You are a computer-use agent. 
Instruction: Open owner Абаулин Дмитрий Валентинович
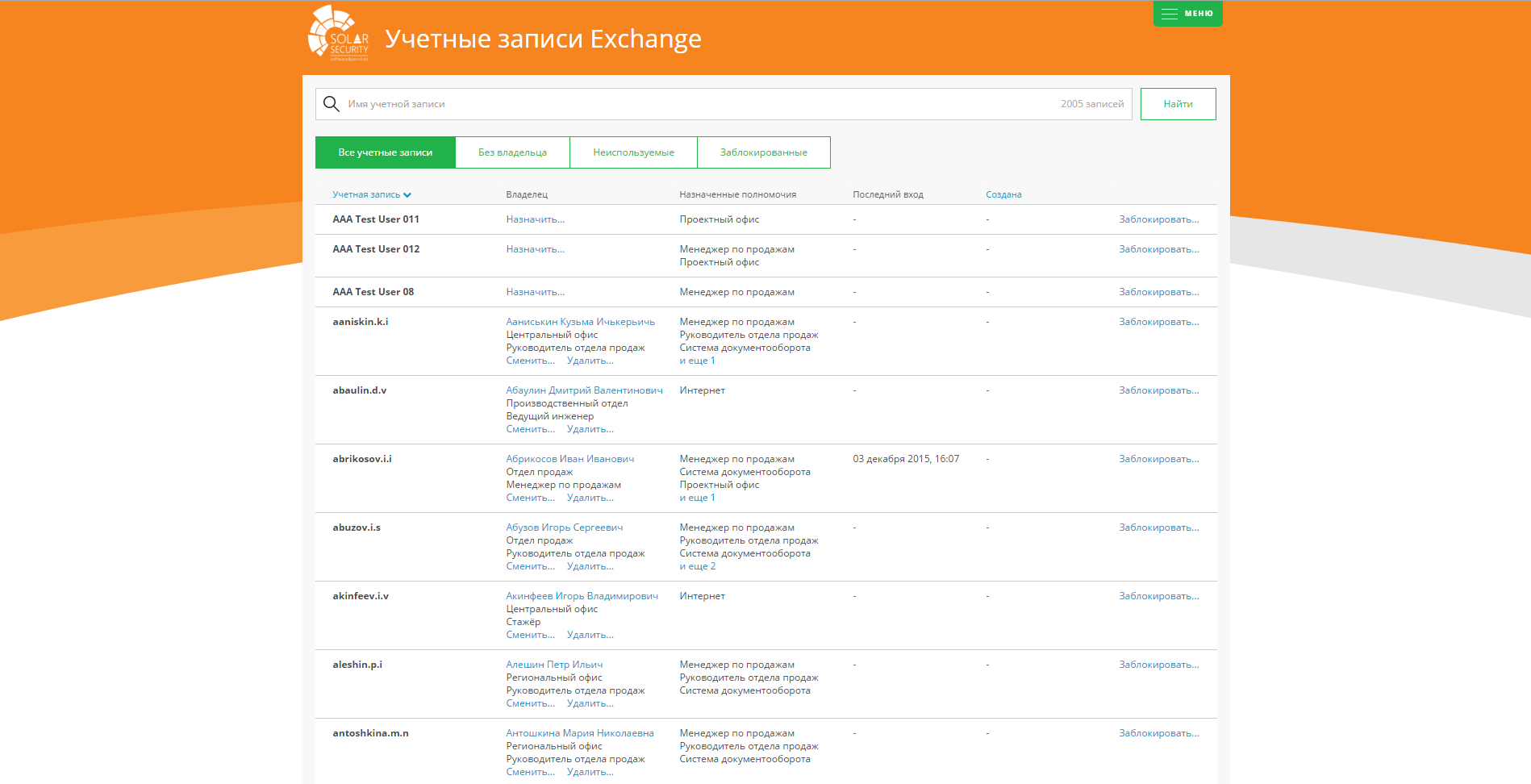click(x=584, y=390)
